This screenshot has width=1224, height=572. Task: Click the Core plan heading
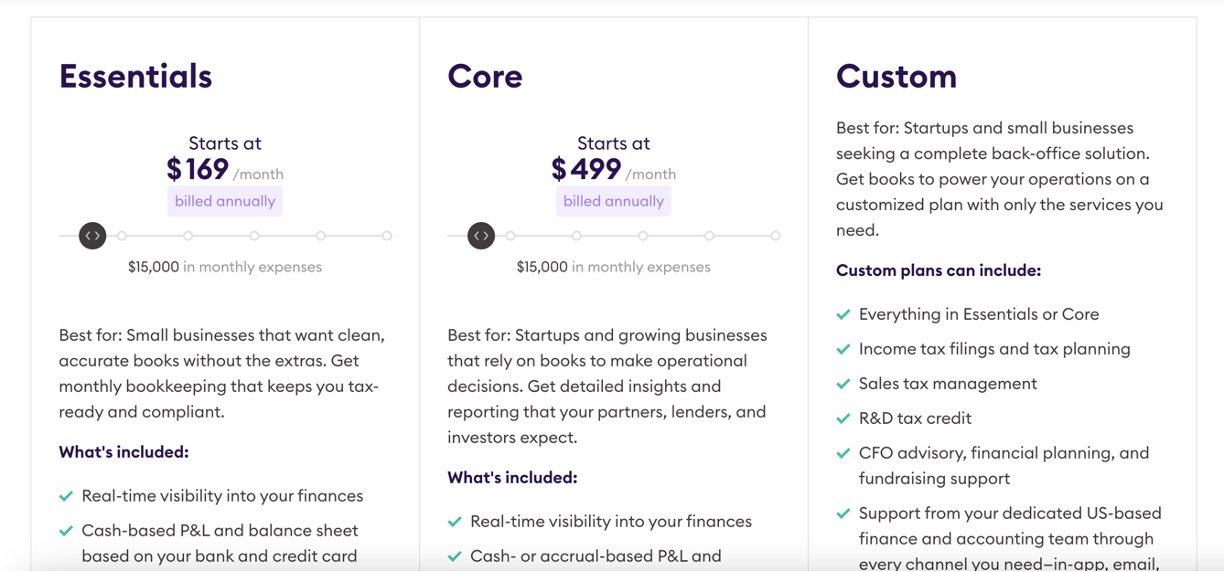[485, 77]
